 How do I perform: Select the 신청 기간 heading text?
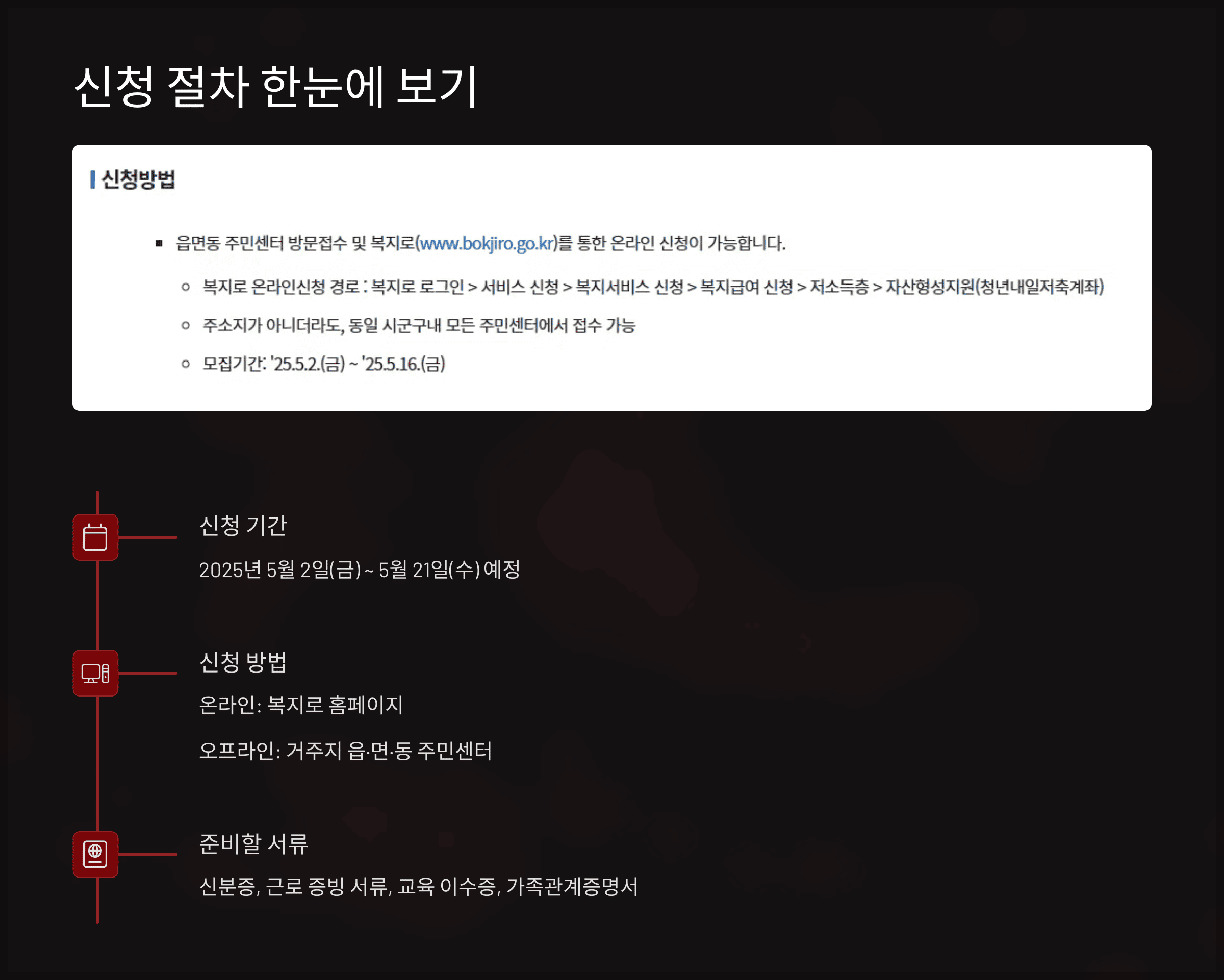coord(243,526)
